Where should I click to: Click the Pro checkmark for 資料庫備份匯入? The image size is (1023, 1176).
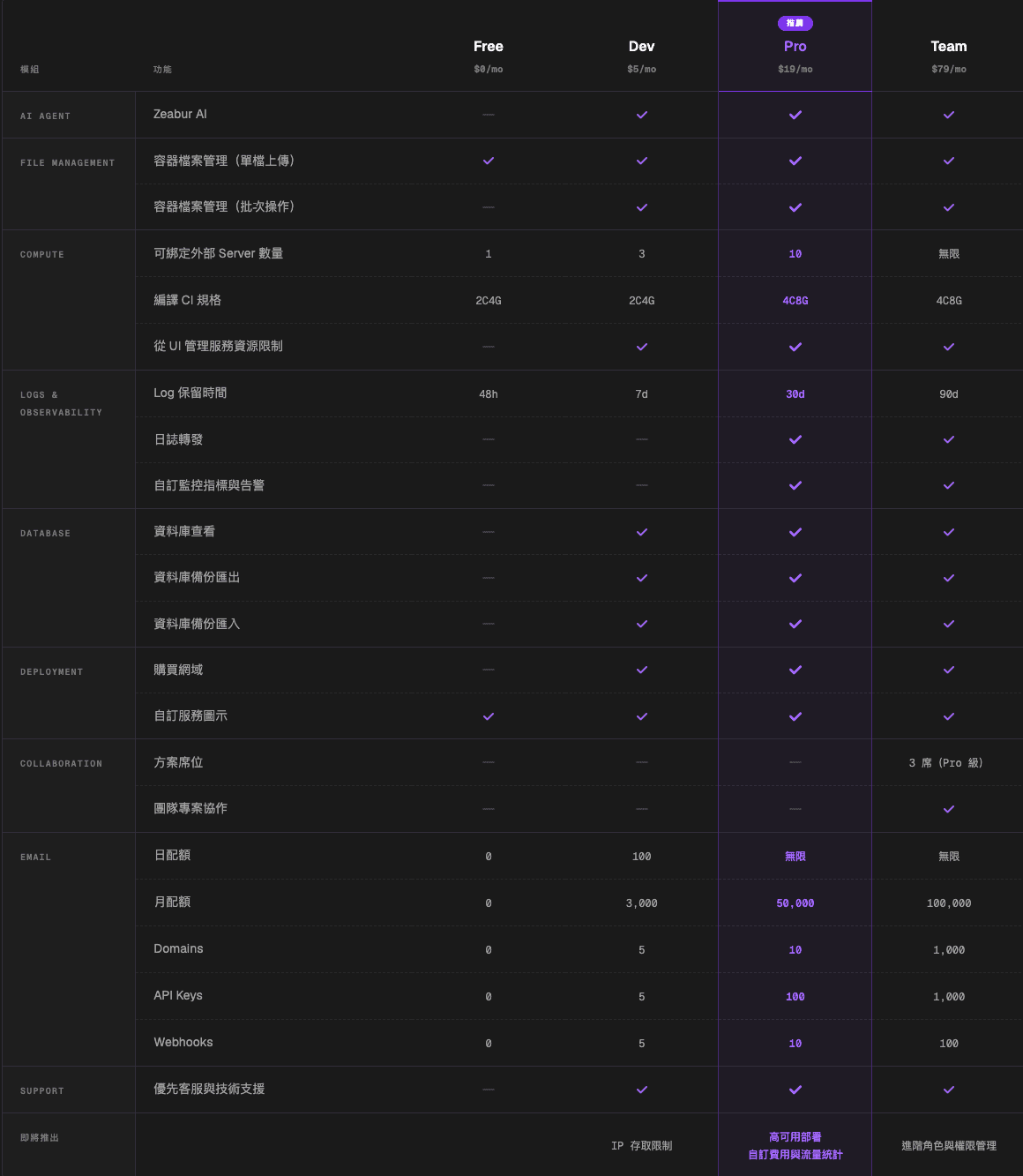795,624
